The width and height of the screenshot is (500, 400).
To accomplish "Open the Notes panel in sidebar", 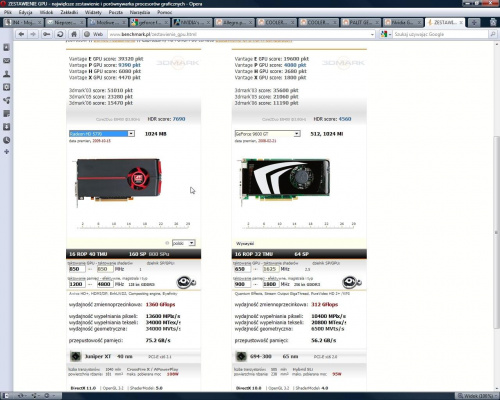I will [6, 114].
